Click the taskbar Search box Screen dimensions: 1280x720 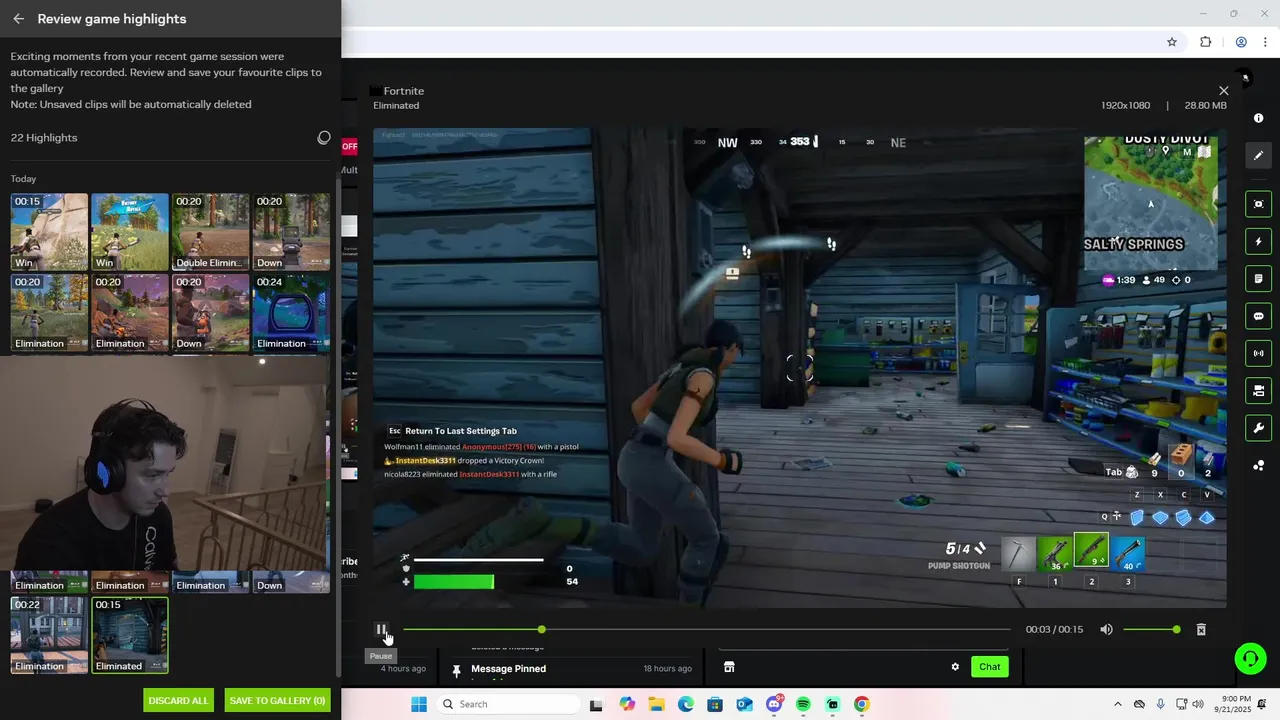506,704
